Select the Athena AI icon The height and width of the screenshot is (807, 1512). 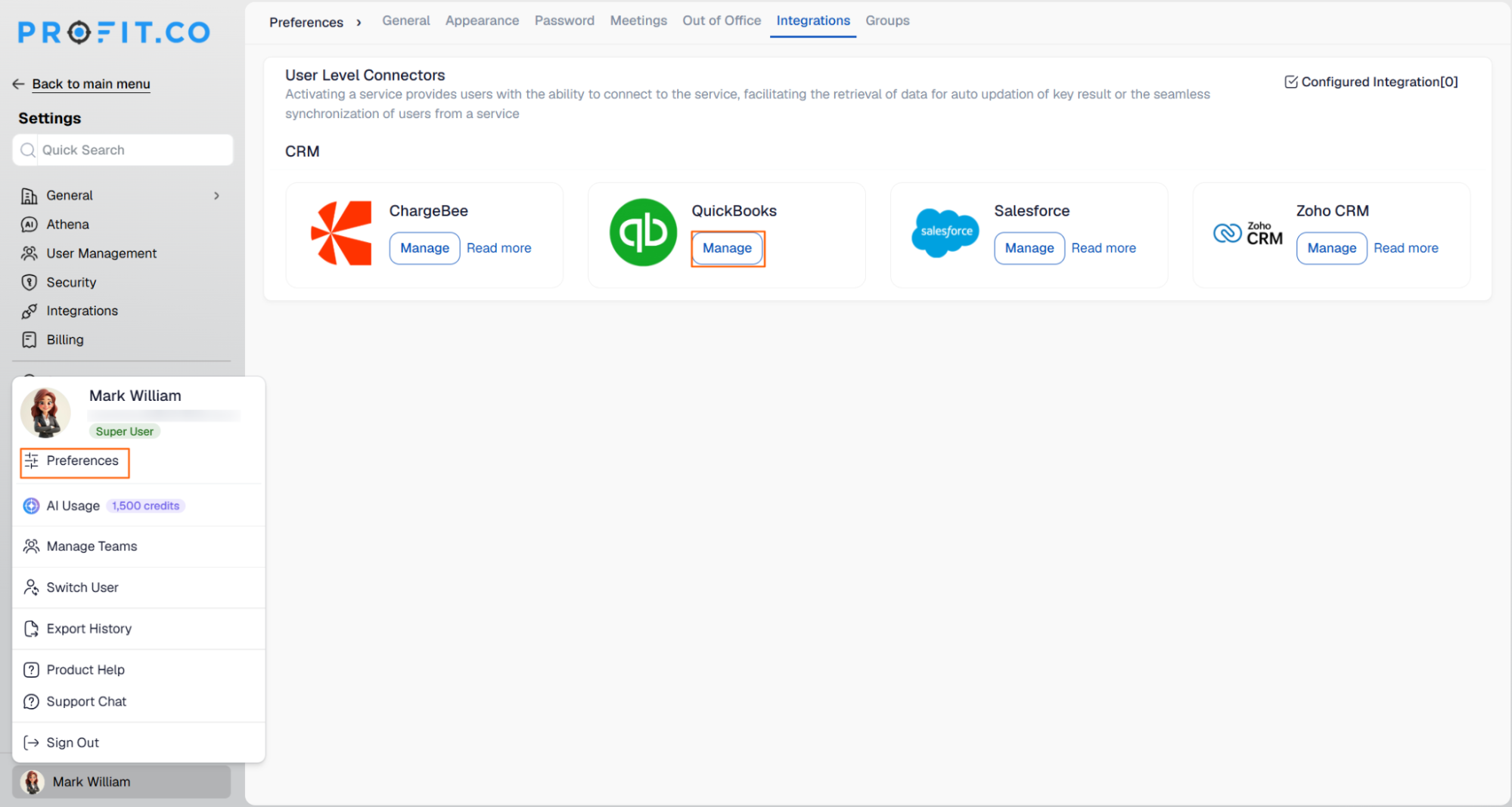coord(29,225)
